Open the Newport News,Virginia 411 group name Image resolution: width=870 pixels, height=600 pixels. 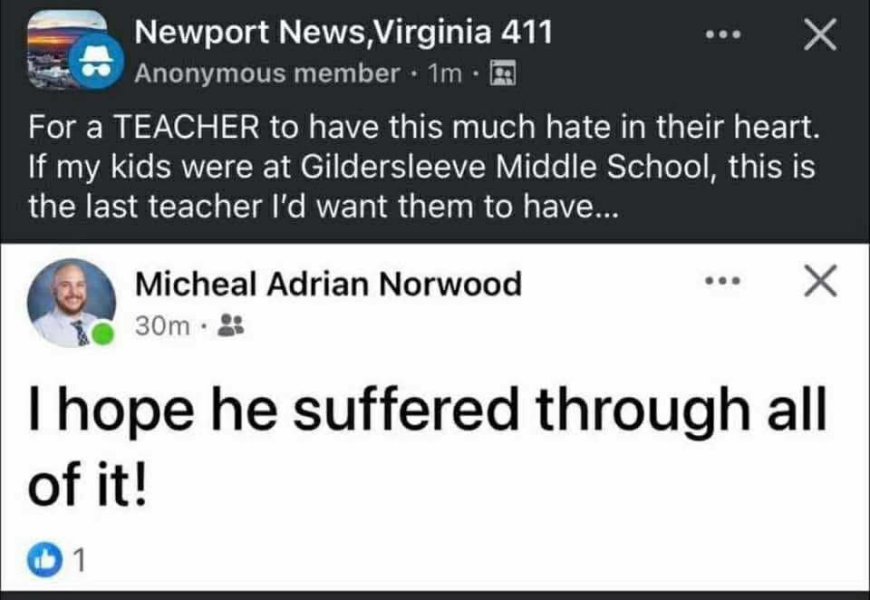[343, 32]
